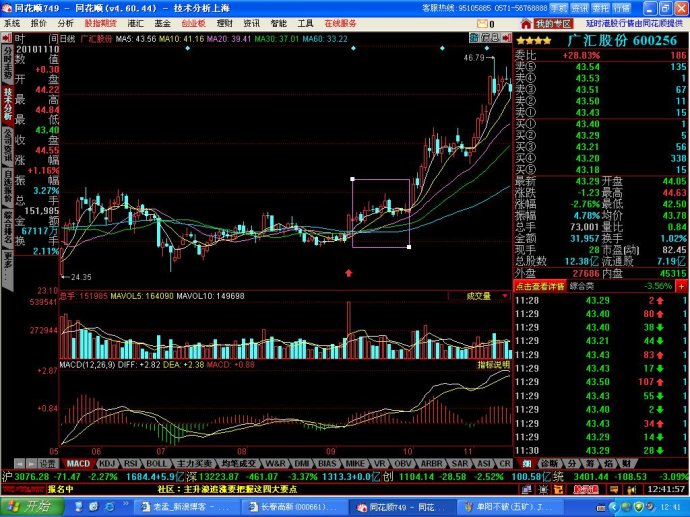Viewport: 690px width, 517px height.
Task: Click the red arrow icon beside the stock title
Action: tap(506, 38)
